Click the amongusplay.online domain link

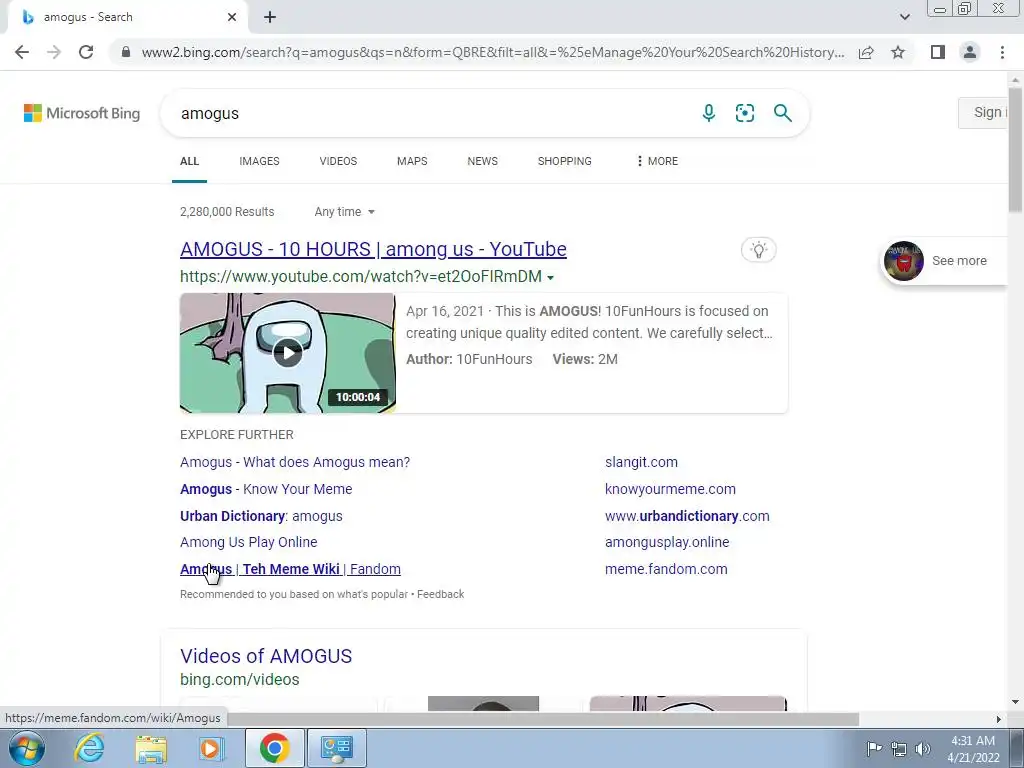pyautogui.click(x=667, y=542)
